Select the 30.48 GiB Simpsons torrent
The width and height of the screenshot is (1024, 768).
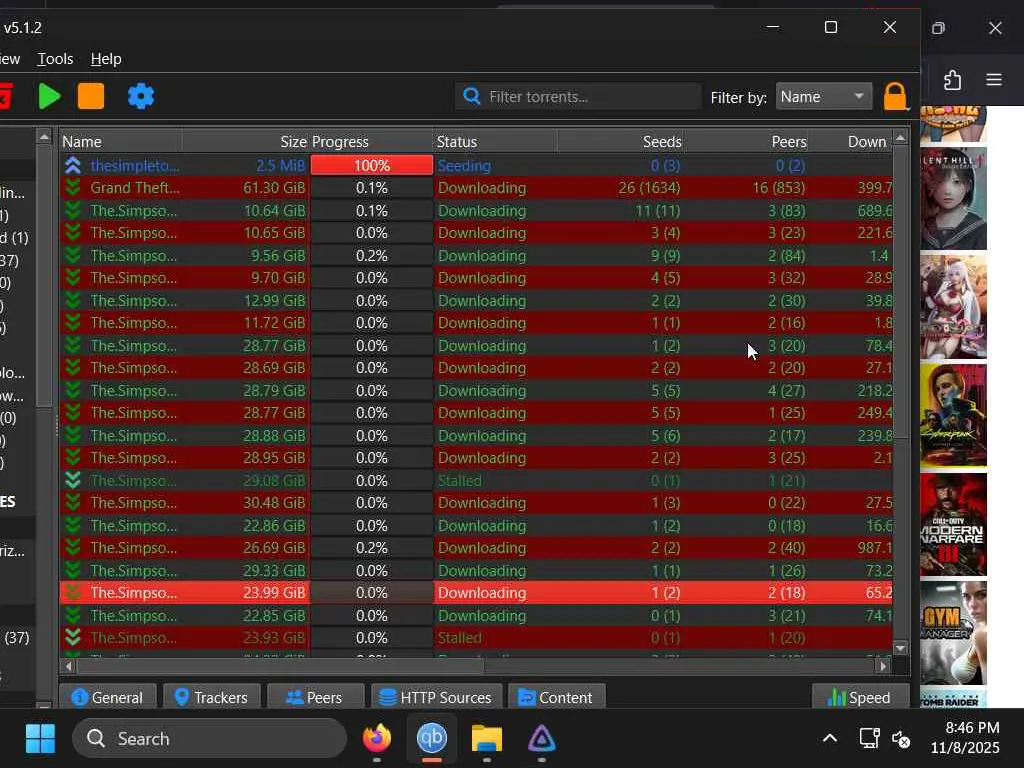point(476,502)
